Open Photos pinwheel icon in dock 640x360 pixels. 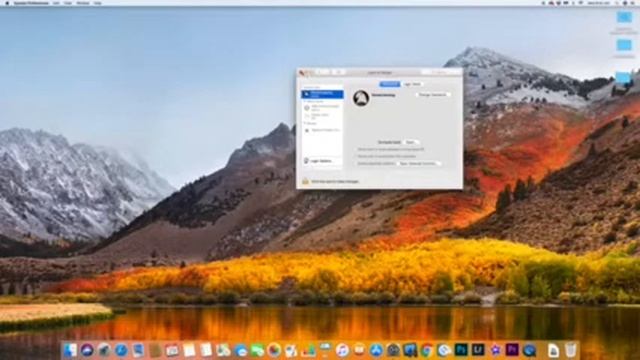(273, 350)
